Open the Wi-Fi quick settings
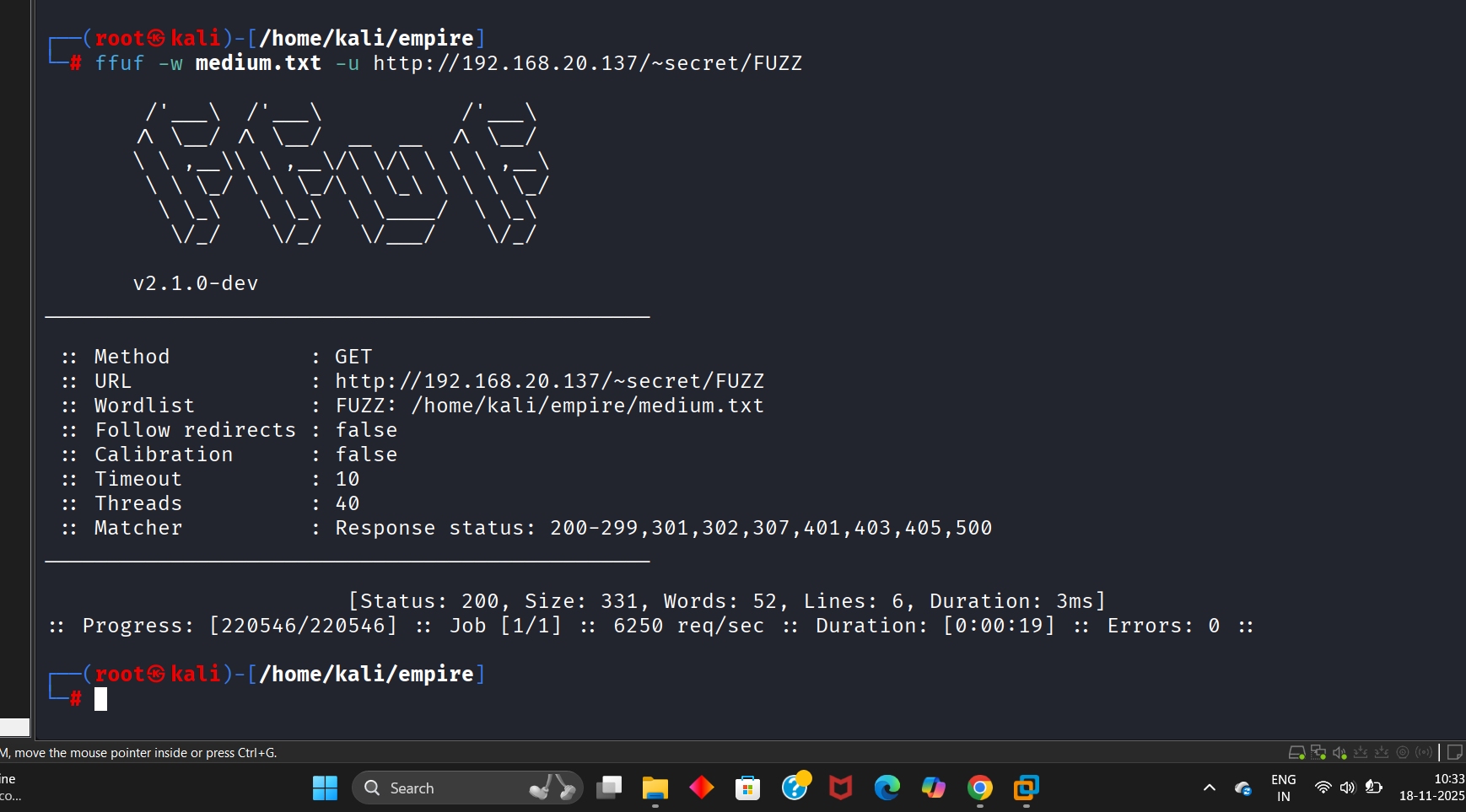1466x812 pixels. click(1323, 788)
